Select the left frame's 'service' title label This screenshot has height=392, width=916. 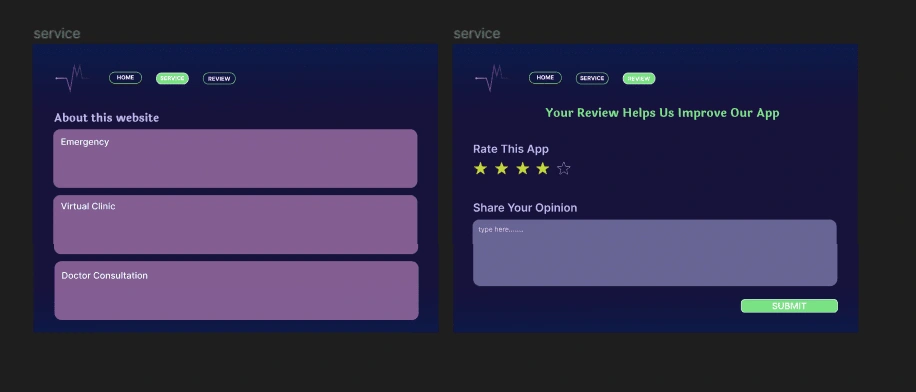[x=57, y=34]
